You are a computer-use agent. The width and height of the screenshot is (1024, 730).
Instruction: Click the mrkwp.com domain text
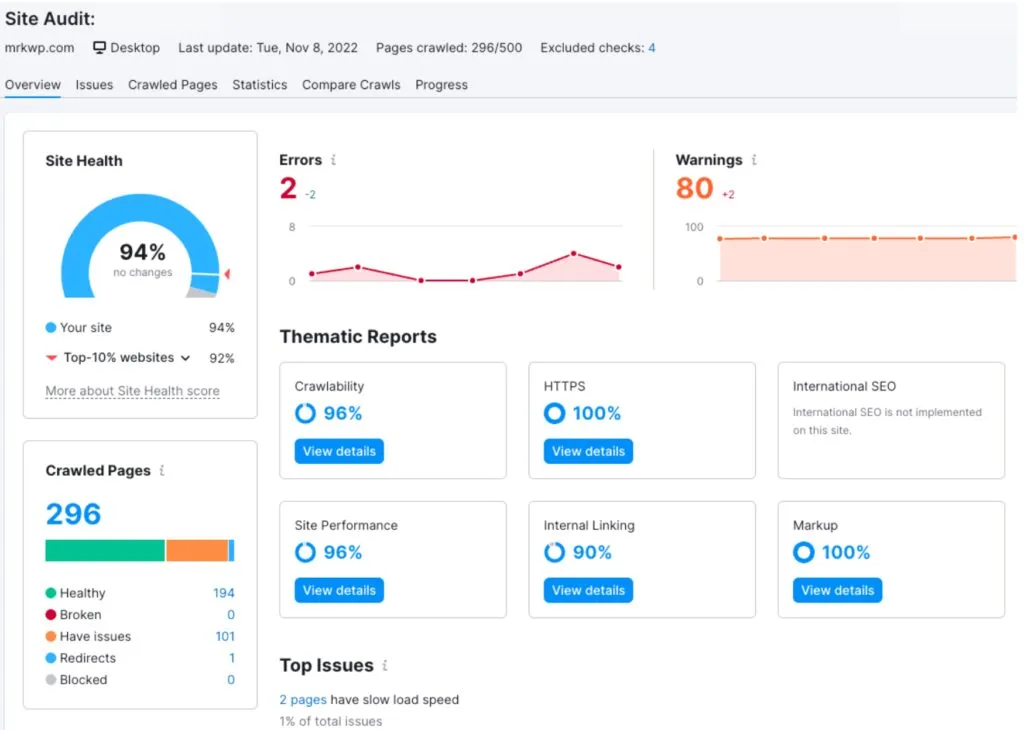[39, 48]
